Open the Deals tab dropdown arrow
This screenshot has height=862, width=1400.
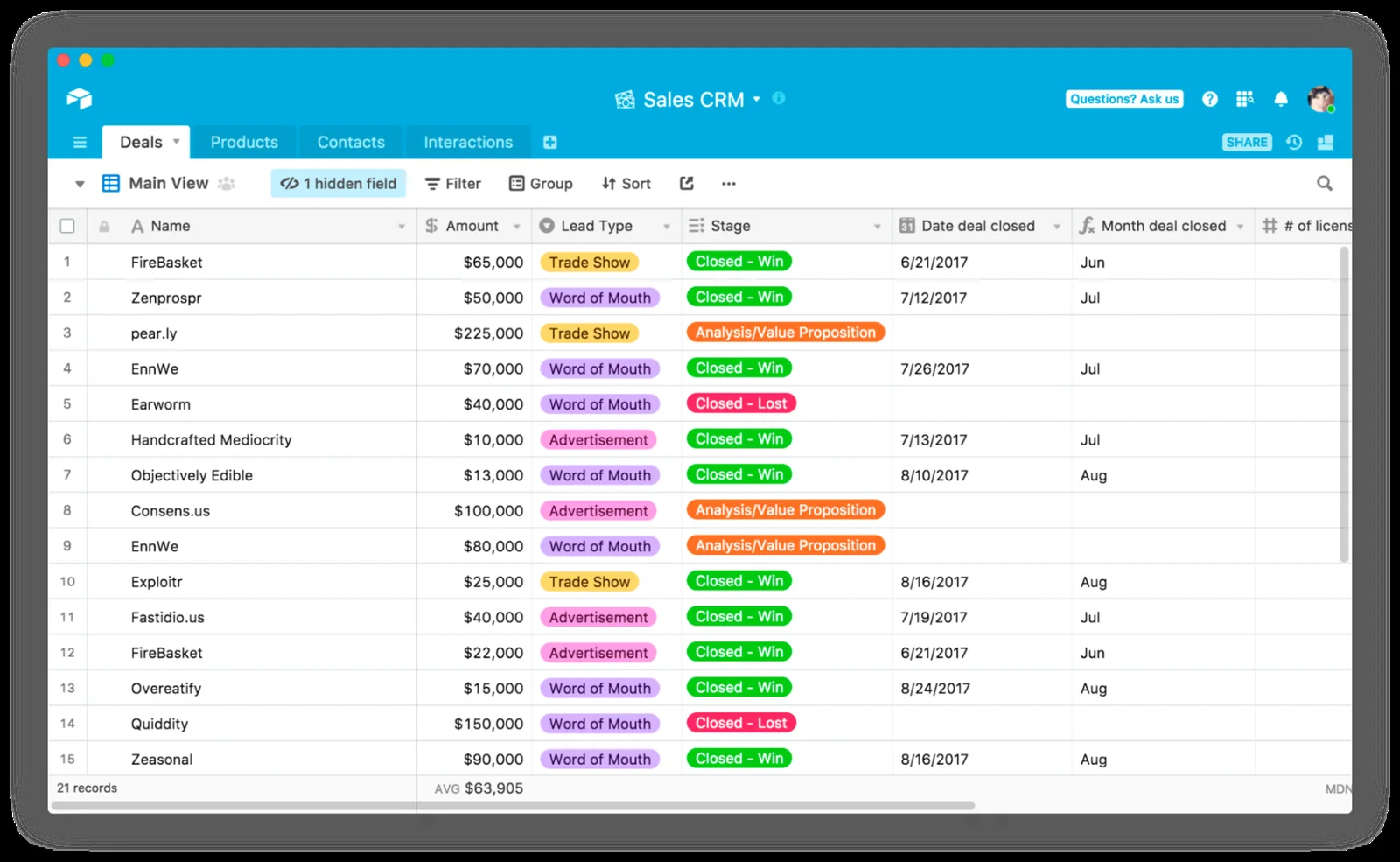tap(177, 141)
